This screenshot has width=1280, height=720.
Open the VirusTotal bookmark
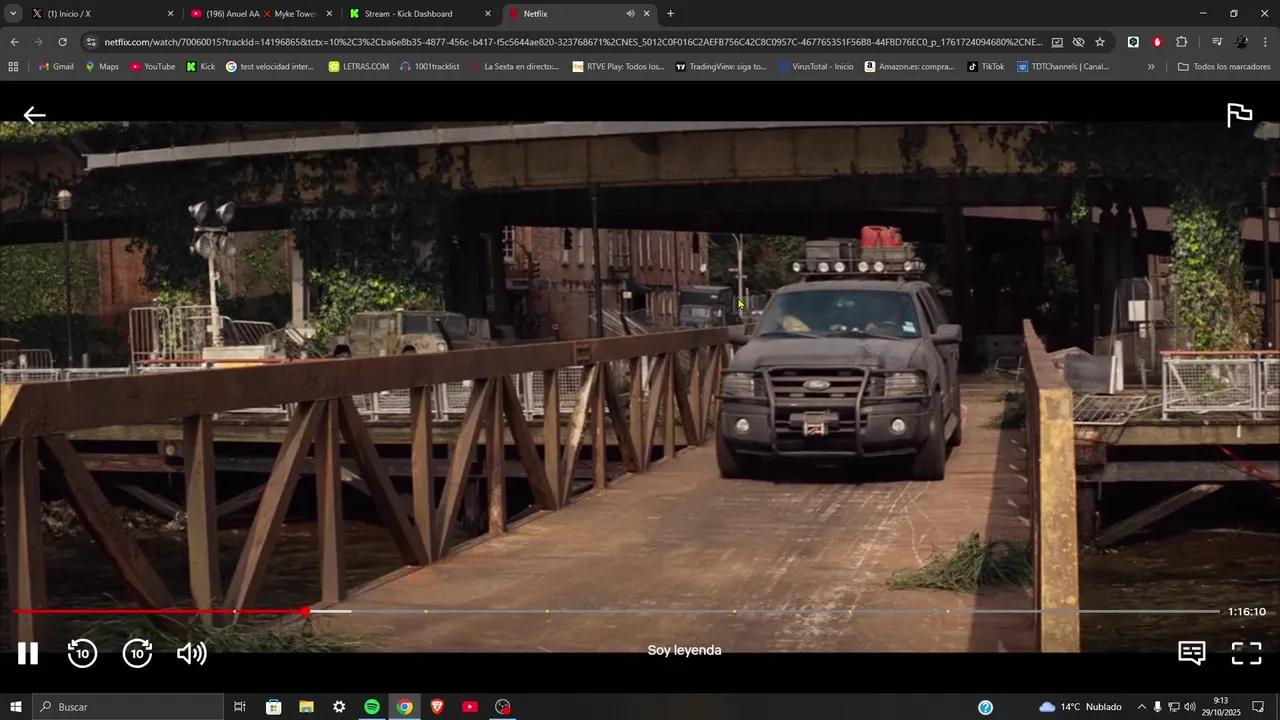click(815, 66)
